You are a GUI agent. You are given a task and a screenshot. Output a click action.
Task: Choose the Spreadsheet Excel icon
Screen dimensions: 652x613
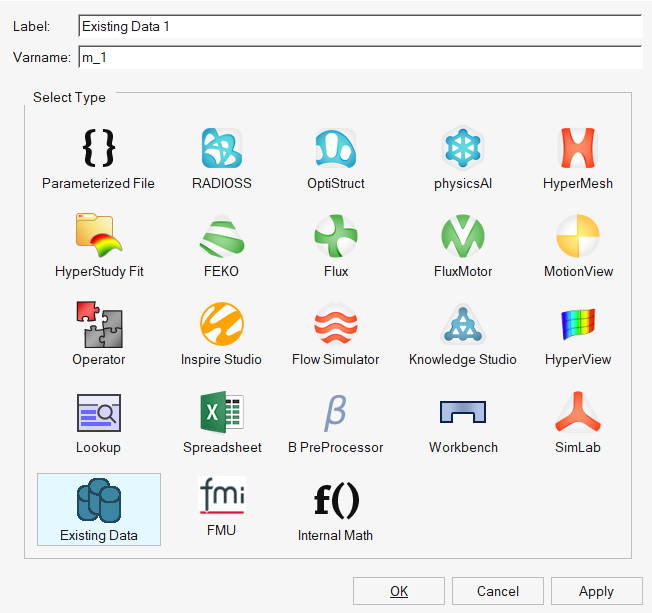[222, 412]
